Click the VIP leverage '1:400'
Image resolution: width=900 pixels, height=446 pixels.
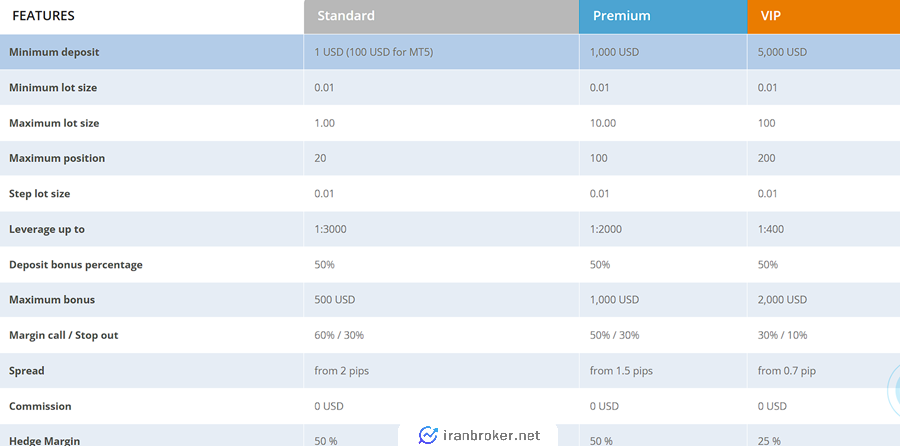coord(770,230)
